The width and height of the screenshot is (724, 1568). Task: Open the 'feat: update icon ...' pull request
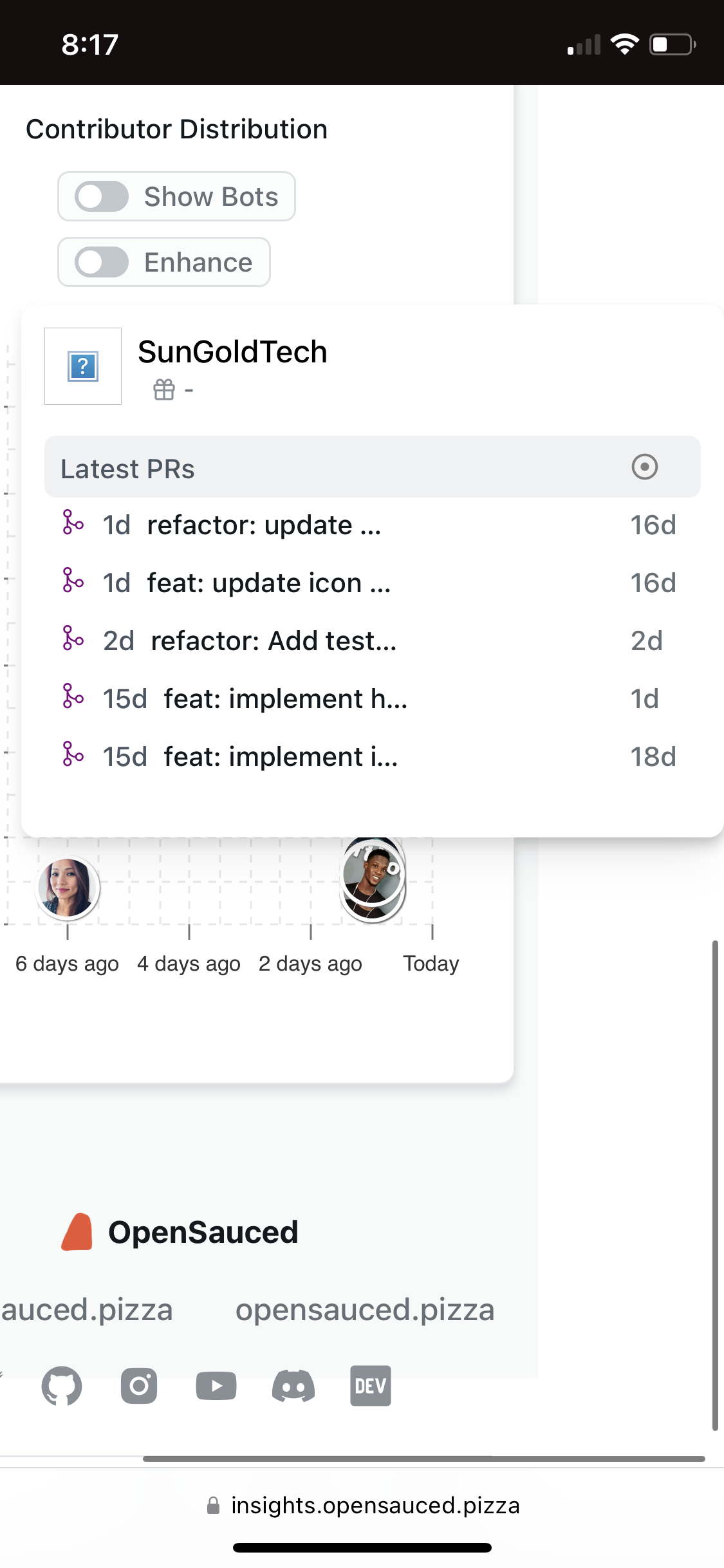269,583
